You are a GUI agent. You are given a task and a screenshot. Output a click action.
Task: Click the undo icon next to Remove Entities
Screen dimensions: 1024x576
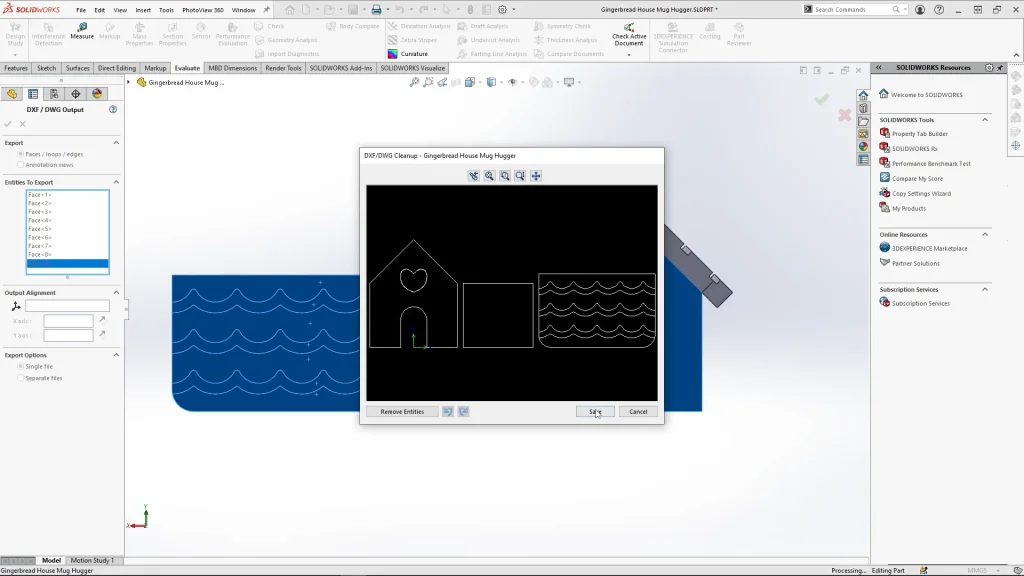[448, 411]
